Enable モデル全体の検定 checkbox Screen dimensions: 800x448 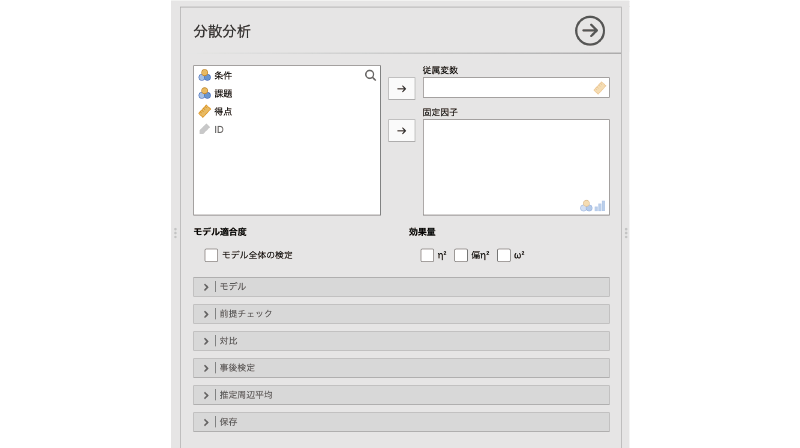click(211, 255)
